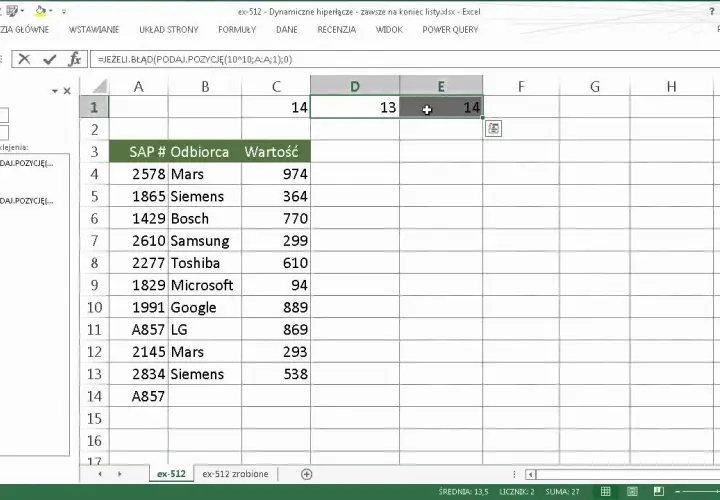Open Excel Help question mark
Screen dimensions: 720x500
coord(712,11)
